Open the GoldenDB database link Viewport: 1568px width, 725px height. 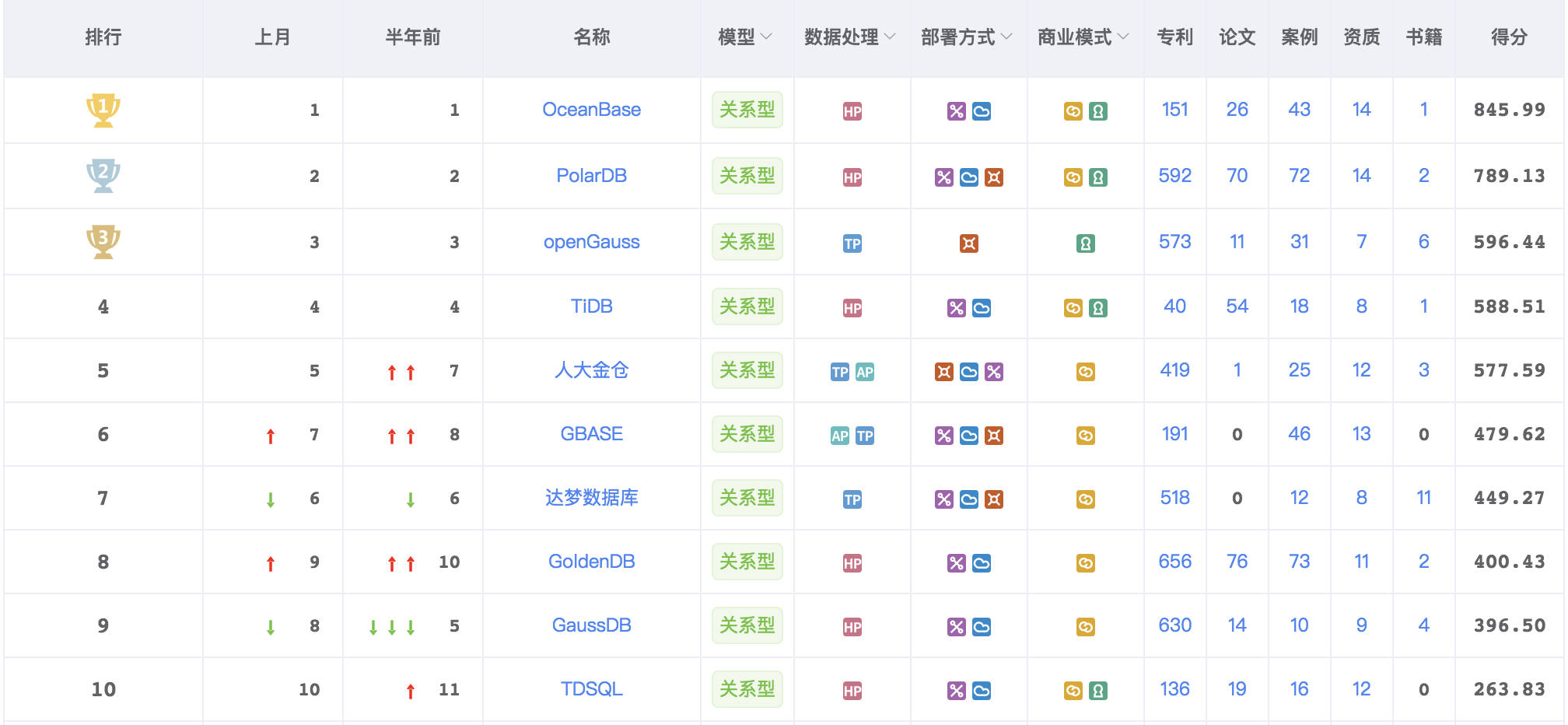tap(592, 562)
